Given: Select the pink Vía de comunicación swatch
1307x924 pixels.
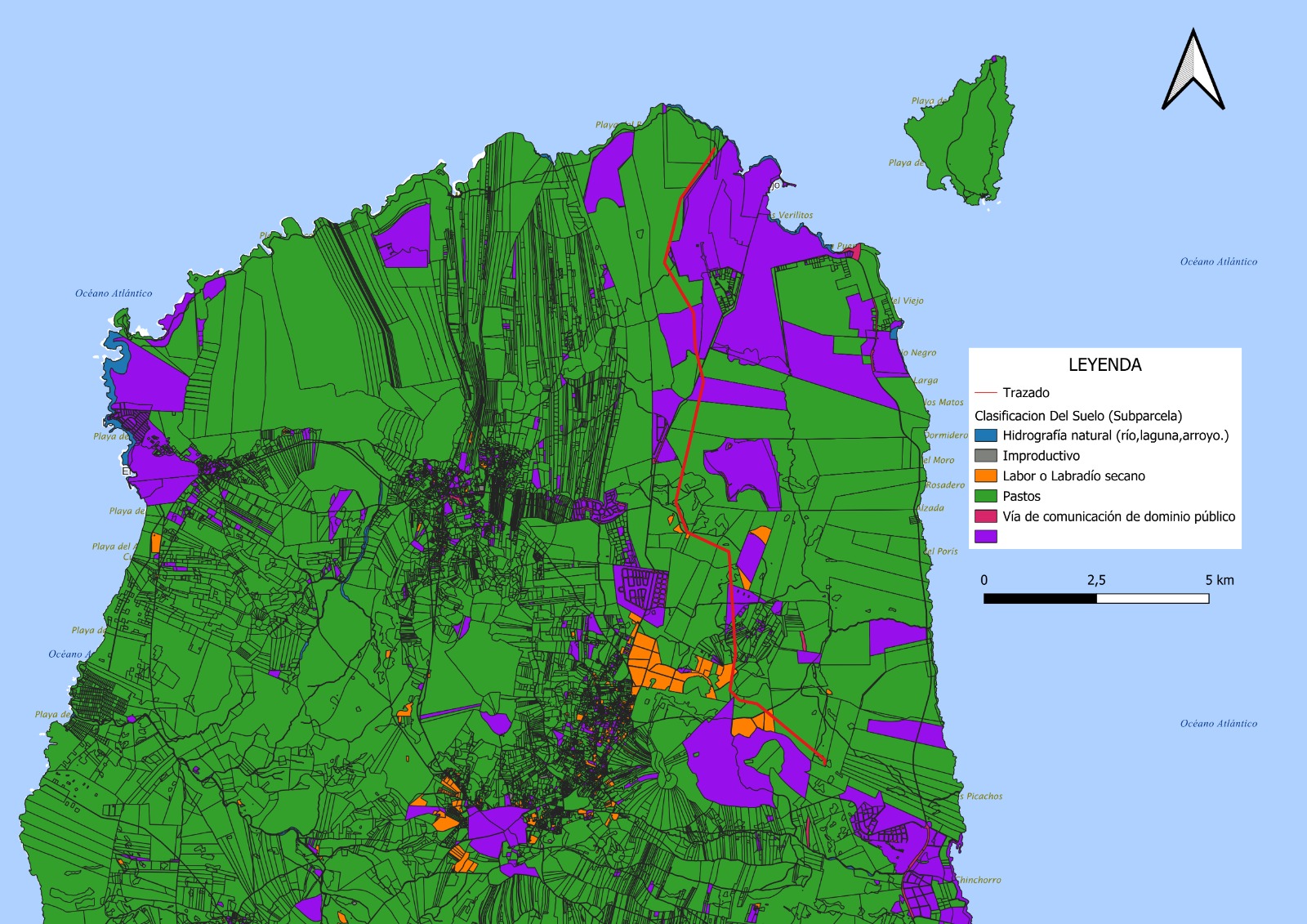Looking at the screenshot, I should (986, 516).
